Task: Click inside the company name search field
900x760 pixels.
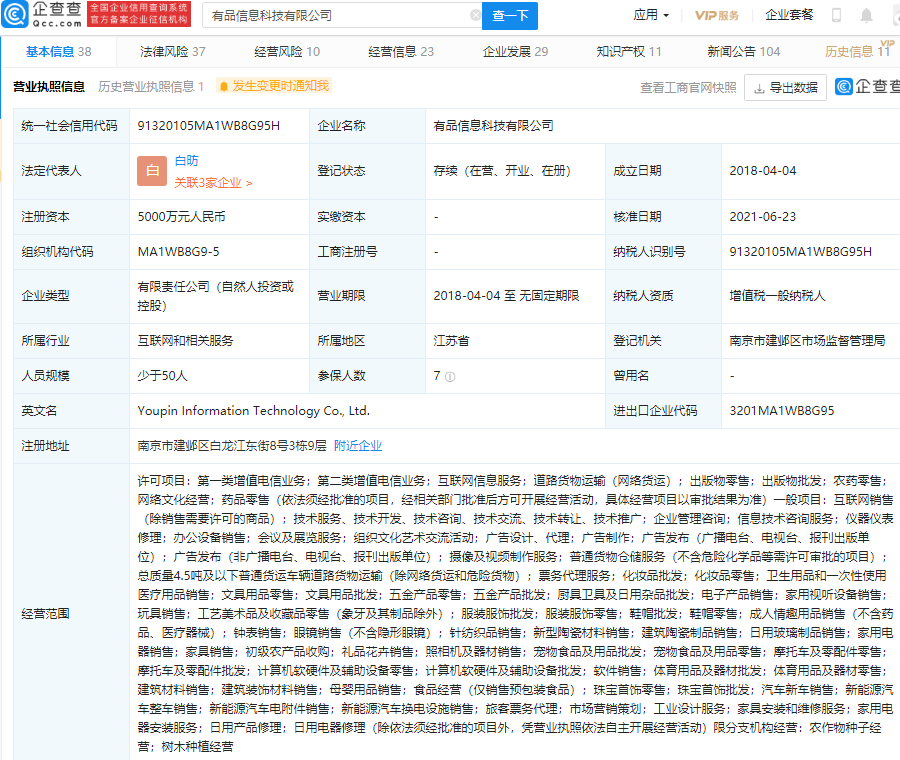Action: tap(330, 15)
